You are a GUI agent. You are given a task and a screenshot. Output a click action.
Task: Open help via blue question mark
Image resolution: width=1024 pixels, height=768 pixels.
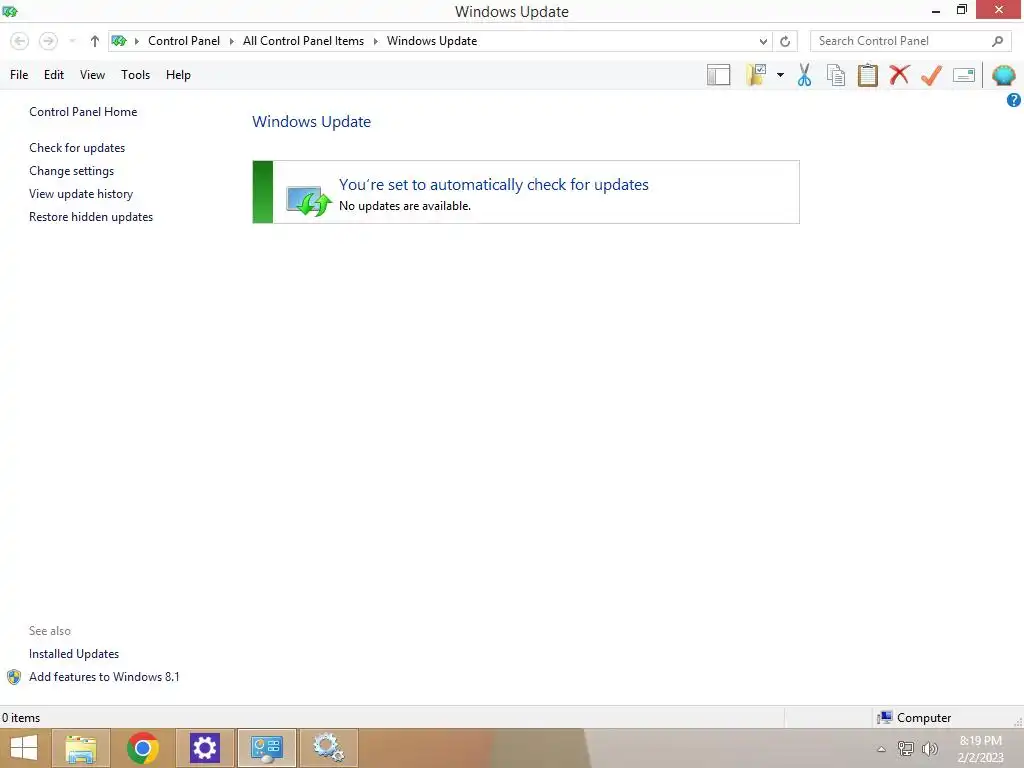(1014, 100)
